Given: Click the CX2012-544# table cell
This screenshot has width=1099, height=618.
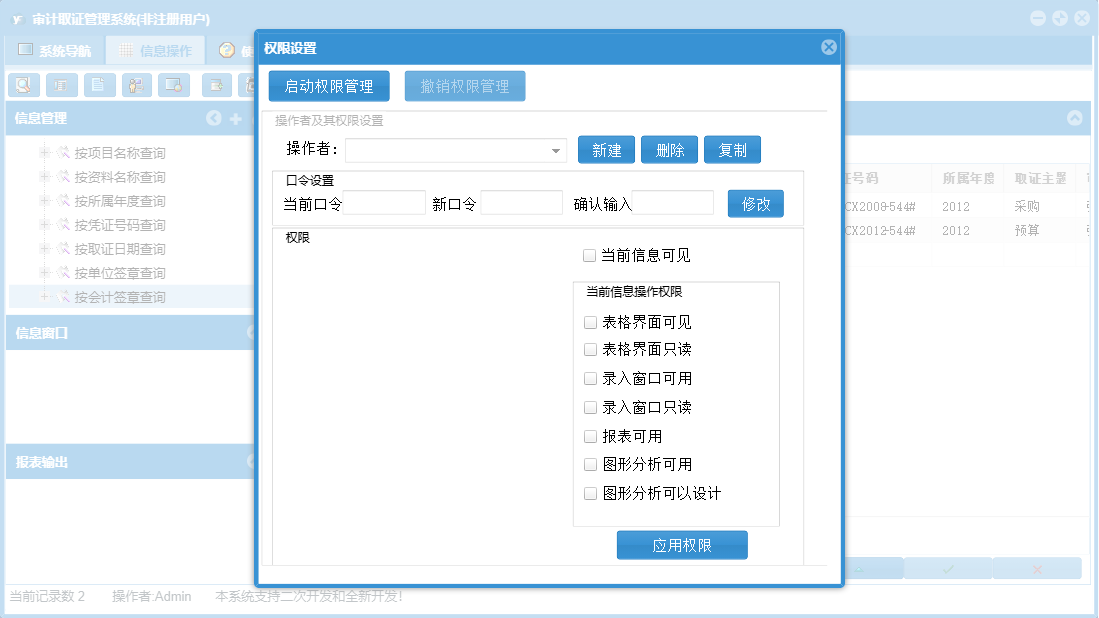Looking at the screenshot, I should pyautogui.click(x=880, y=231).
